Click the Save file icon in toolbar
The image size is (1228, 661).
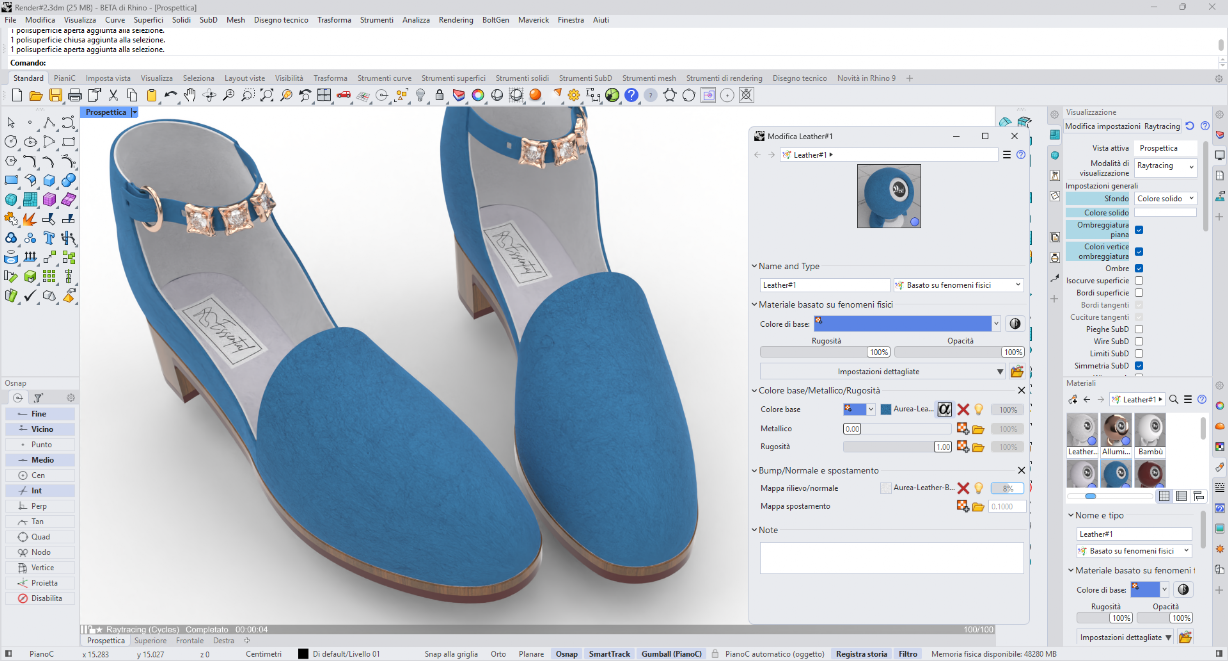55,95
